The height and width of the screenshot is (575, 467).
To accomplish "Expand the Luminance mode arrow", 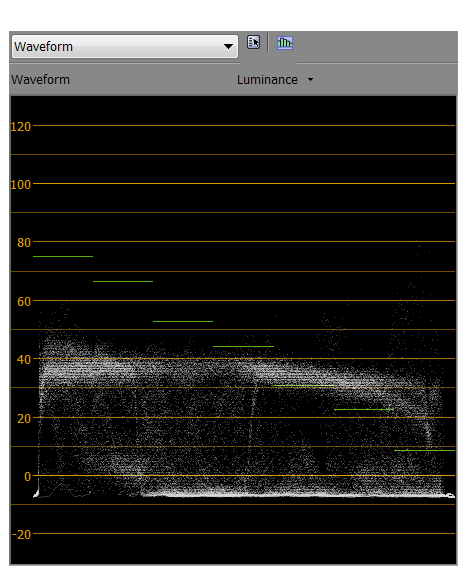I will [x=310, y=79].
